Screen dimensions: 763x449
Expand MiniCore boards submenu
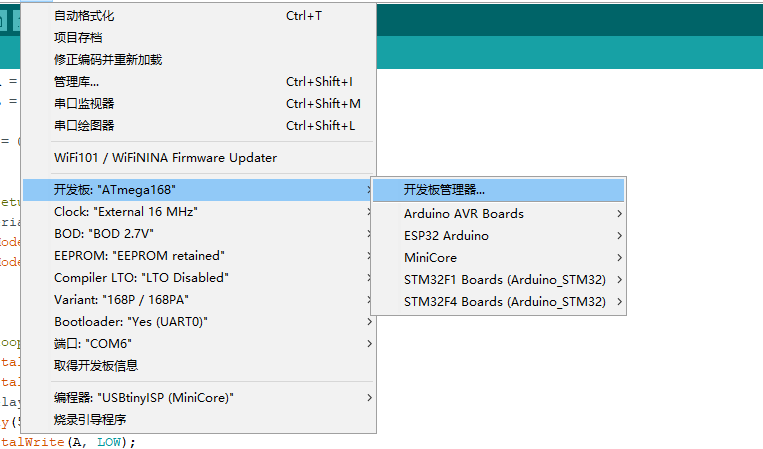[430, 258]
